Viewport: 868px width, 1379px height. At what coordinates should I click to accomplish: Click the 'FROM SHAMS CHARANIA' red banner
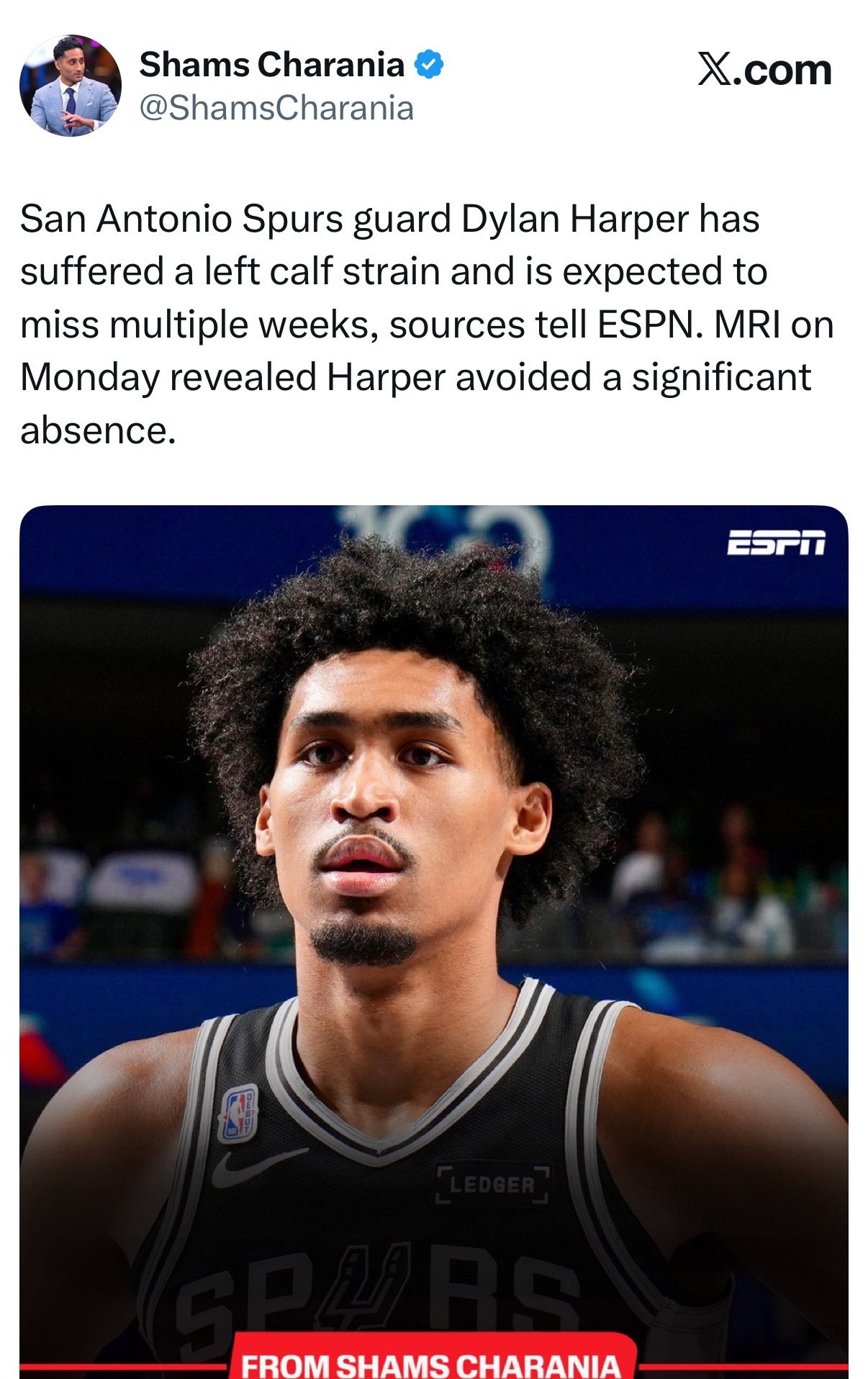click(x=432, y=1357)
